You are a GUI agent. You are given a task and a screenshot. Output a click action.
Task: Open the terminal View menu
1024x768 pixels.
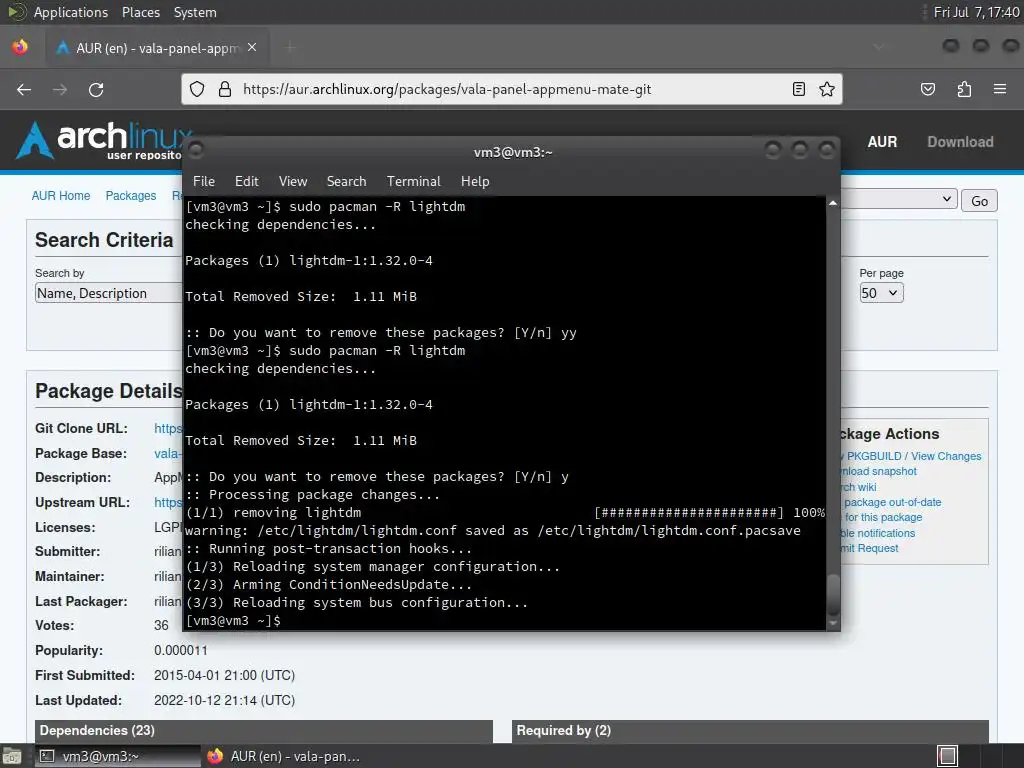tap(293, 182)
